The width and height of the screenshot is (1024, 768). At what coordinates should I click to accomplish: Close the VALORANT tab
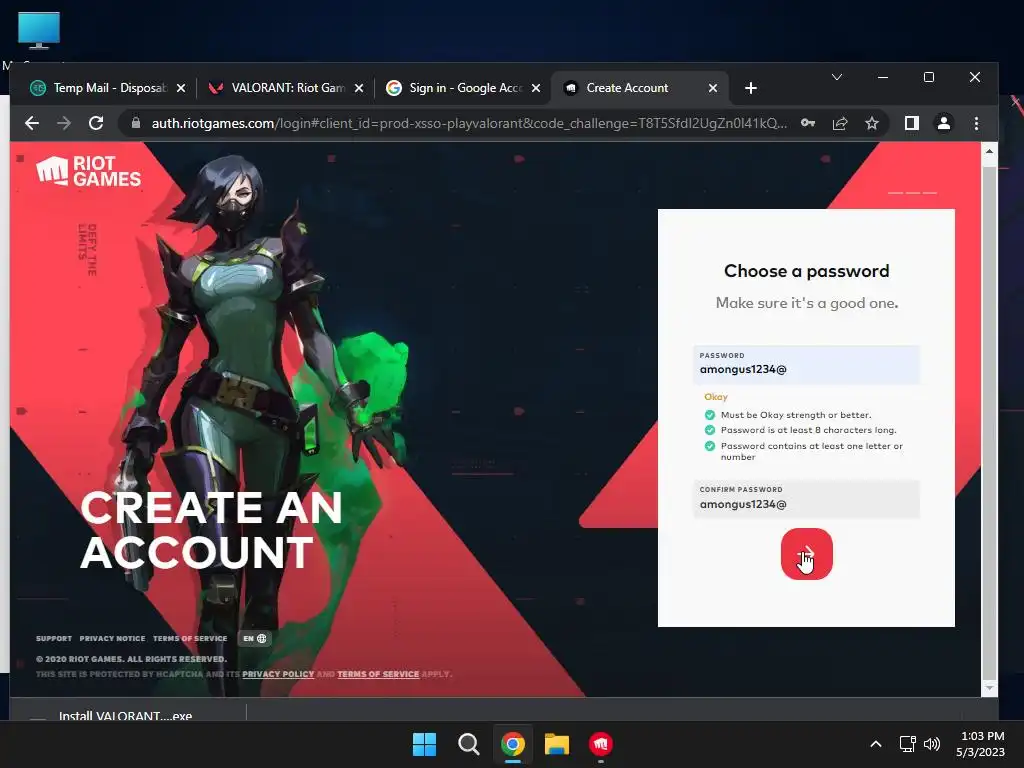(x=359, y=88)
